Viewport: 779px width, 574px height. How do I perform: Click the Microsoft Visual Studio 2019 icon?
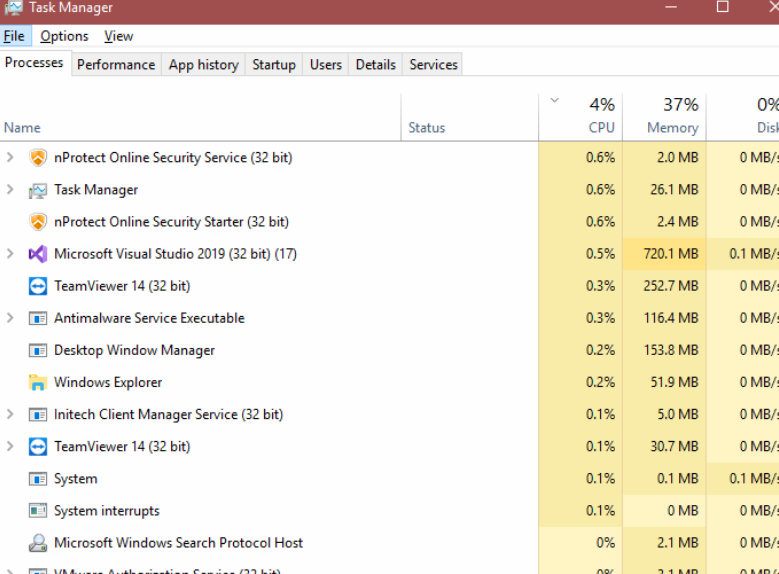pos(38,254)
